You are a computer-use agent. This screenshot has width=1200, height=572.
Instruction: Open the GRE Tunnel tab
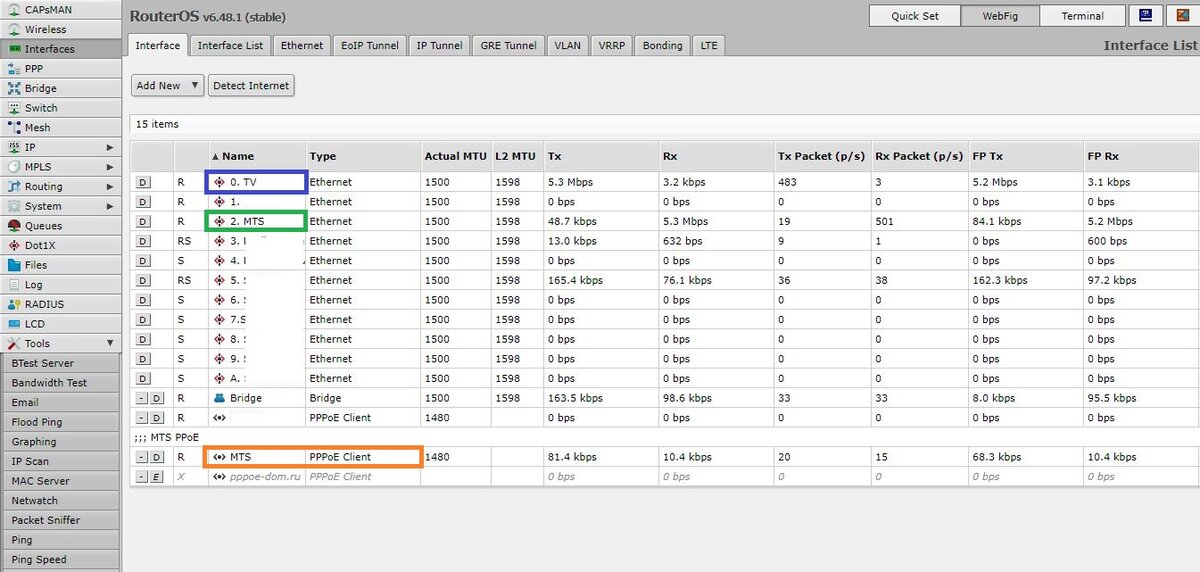[508, 45]
